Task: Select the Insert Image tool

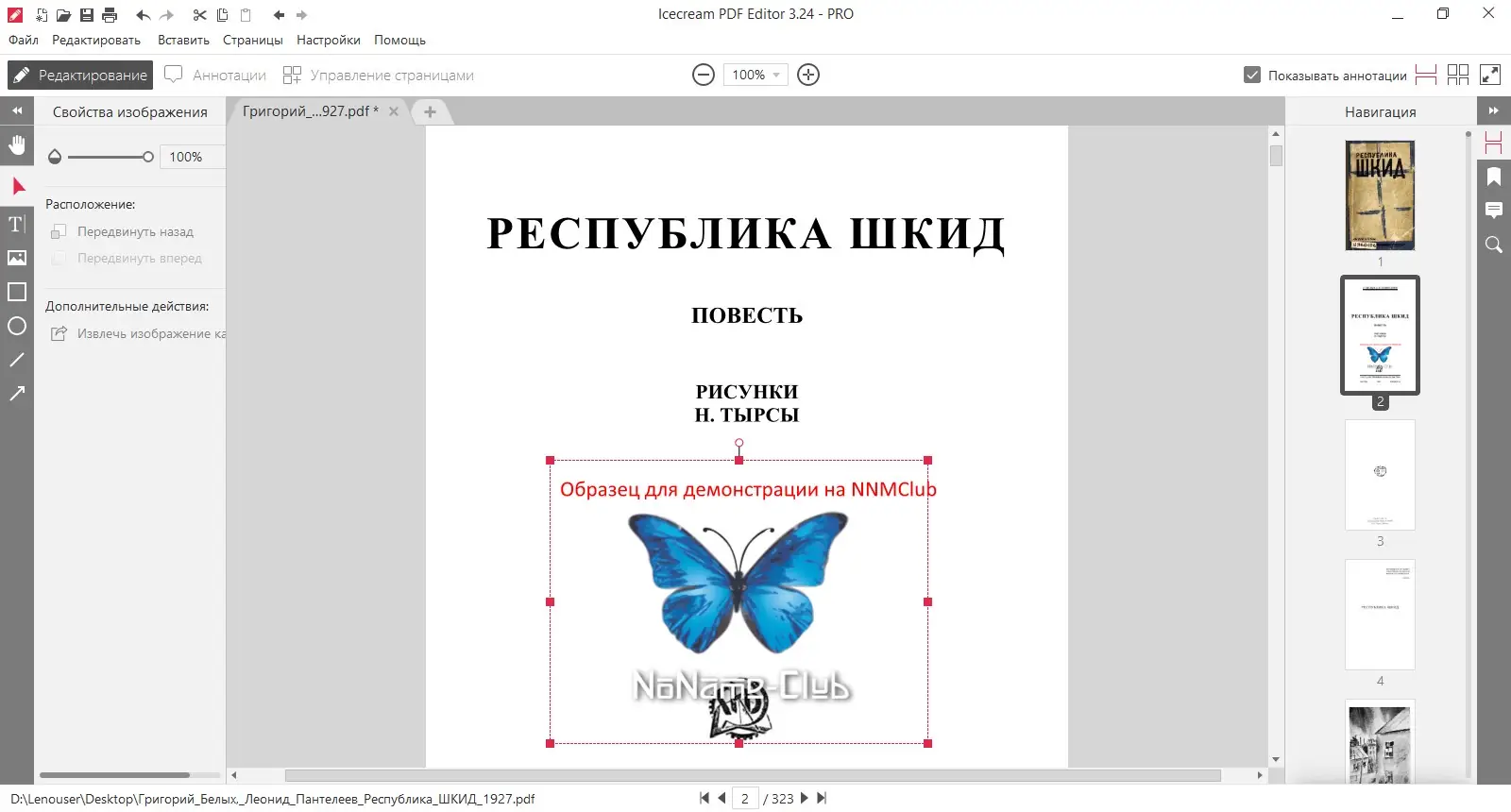Action: (x=17, y=258)
